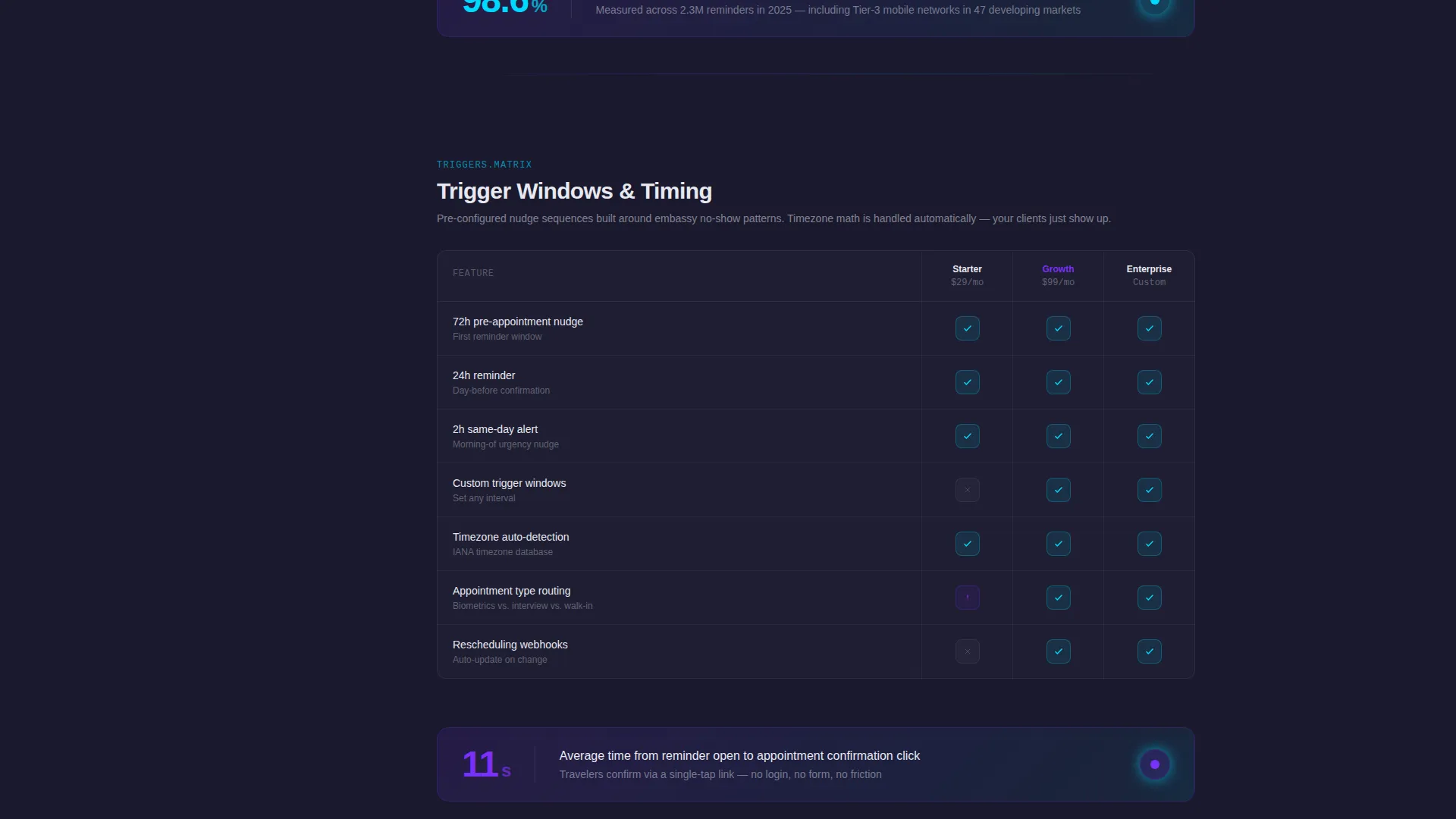Click 'Day-before confirmation' subtext
Screen dimensions: 1456x819
click(x=501, y=391)
